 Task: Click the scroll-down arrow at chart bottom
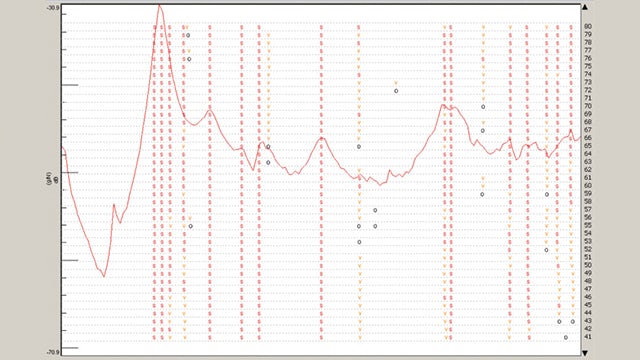click(x=585, y=353)
